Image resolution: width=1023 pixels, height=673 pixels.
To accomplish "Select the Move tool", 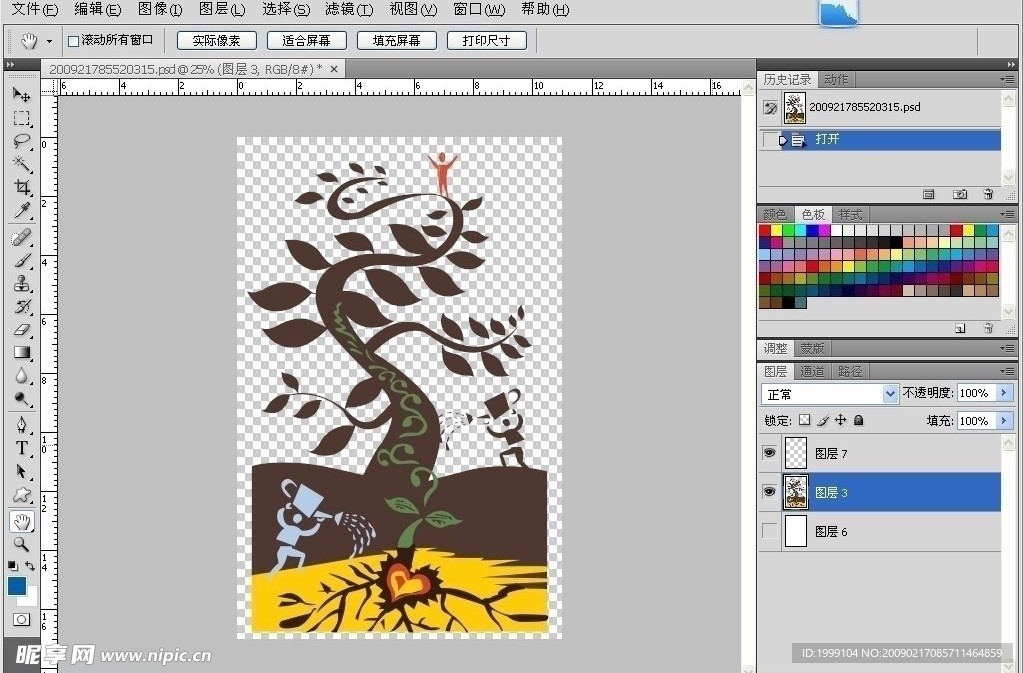I will coord(21,94).
